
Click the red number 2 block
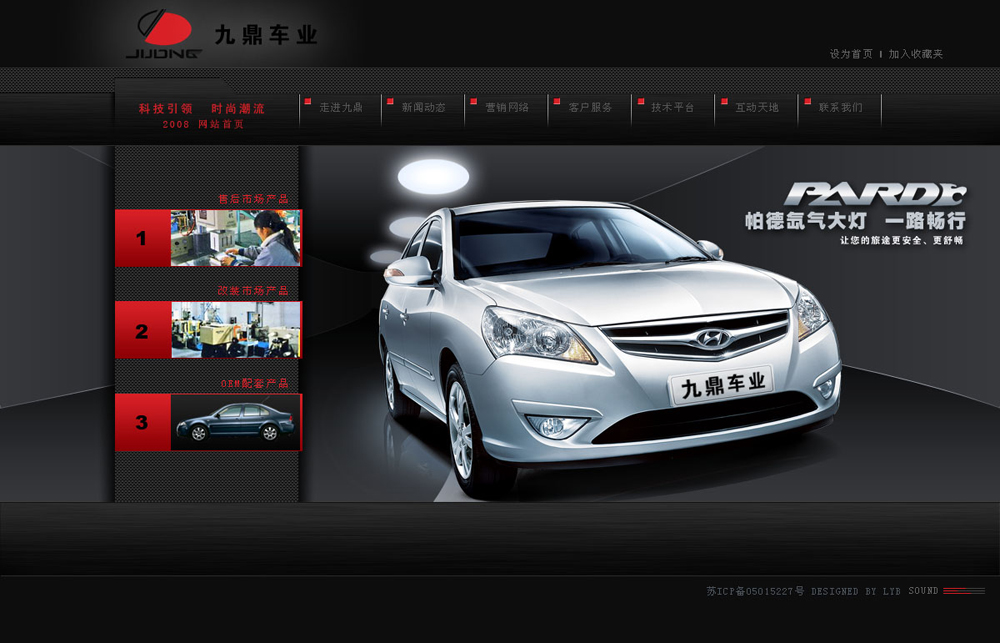pos(142,331)
